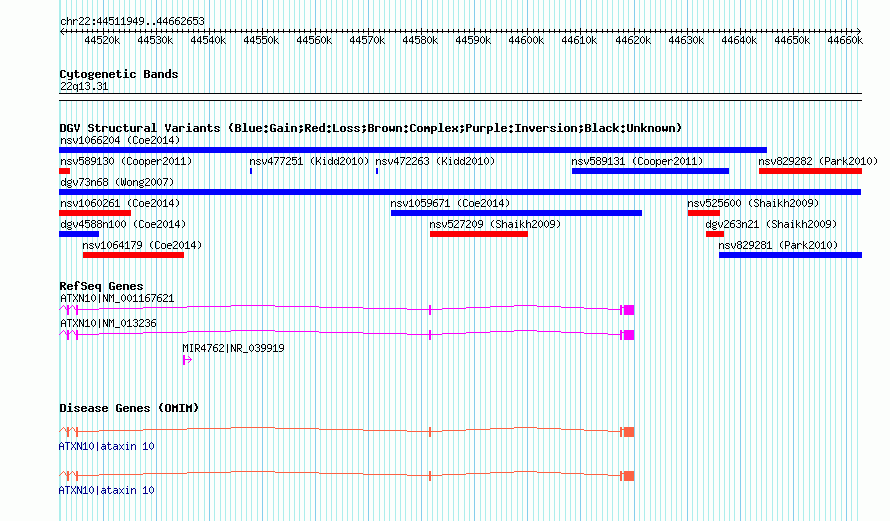The height and width of the screenshot is (521, 890).
Task: Click the ATXN10|NM_013236 transcript label
Action: click(x=108, y=323)
